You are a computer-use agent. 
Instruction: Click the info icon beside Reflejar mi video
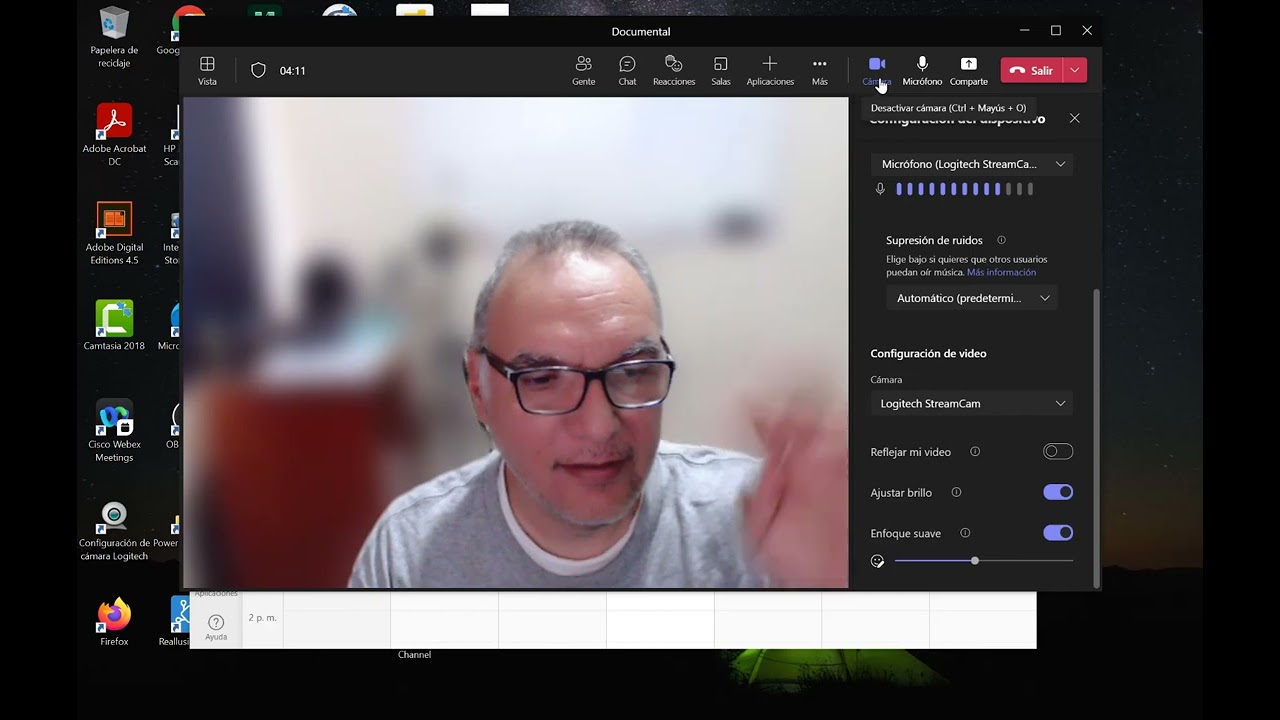click(975, 452)
